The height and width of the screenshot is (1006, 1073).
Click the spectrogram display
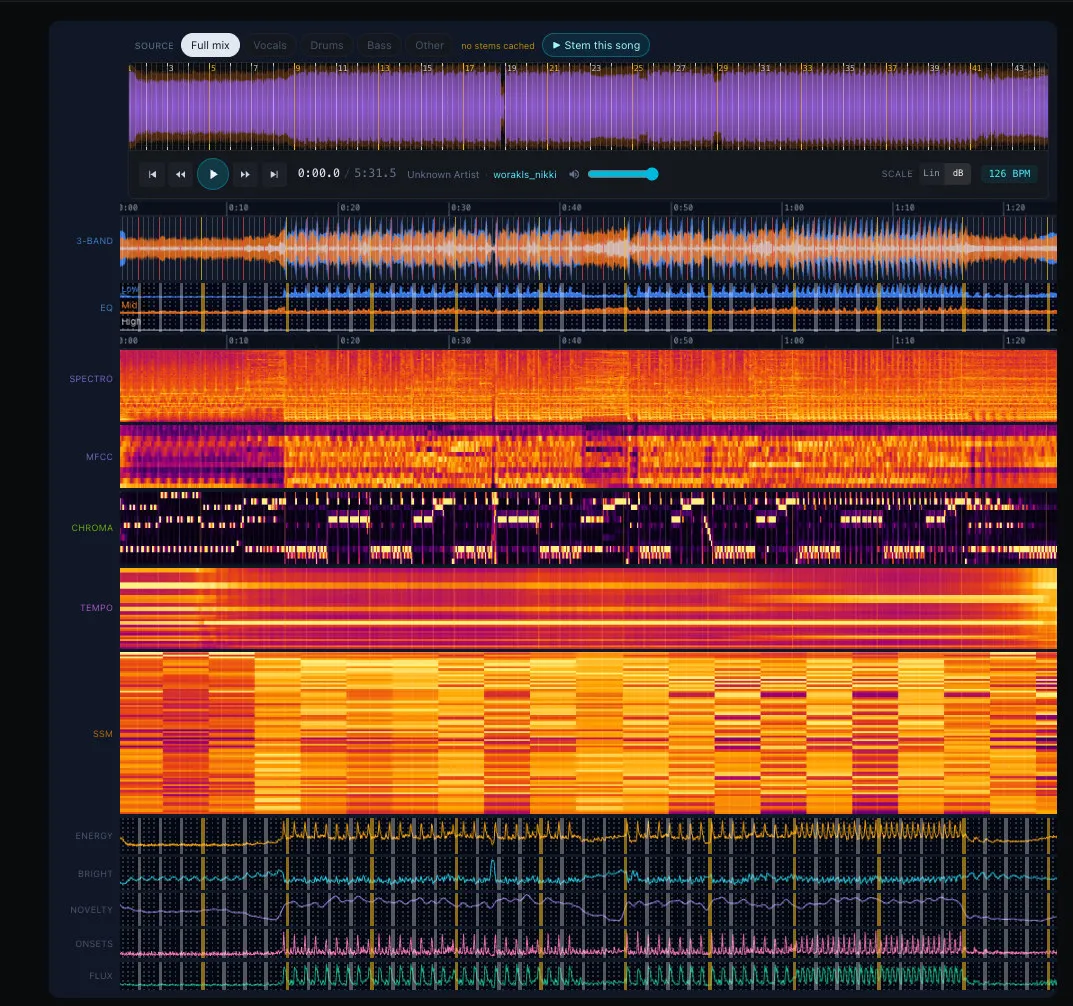pos(589,385)
